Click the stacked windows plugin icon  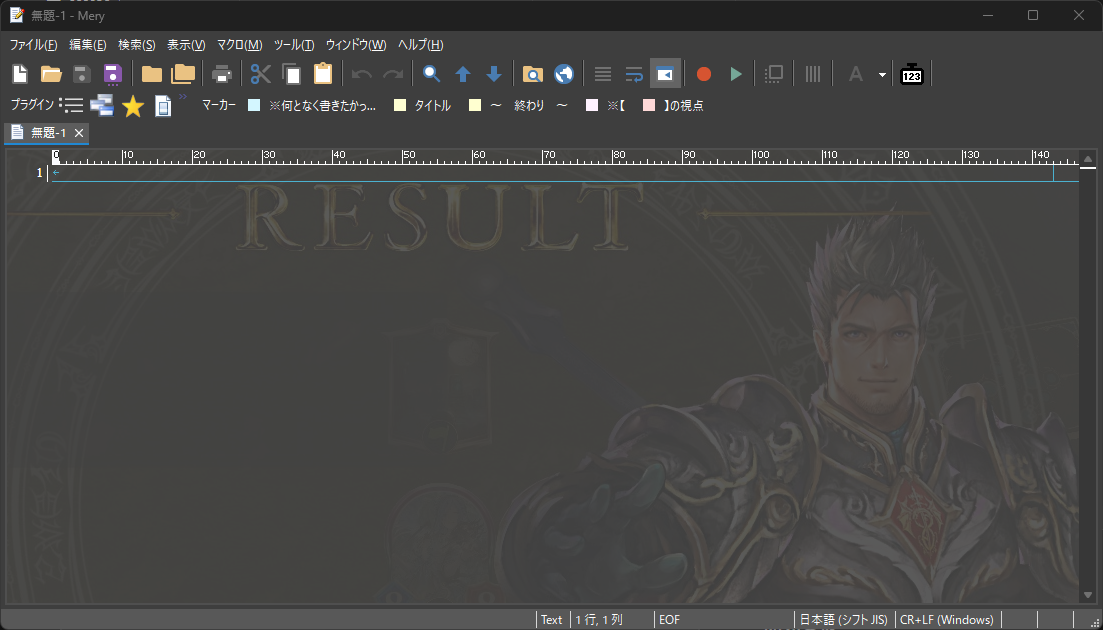pyautogui.click(x=102, y=105)
